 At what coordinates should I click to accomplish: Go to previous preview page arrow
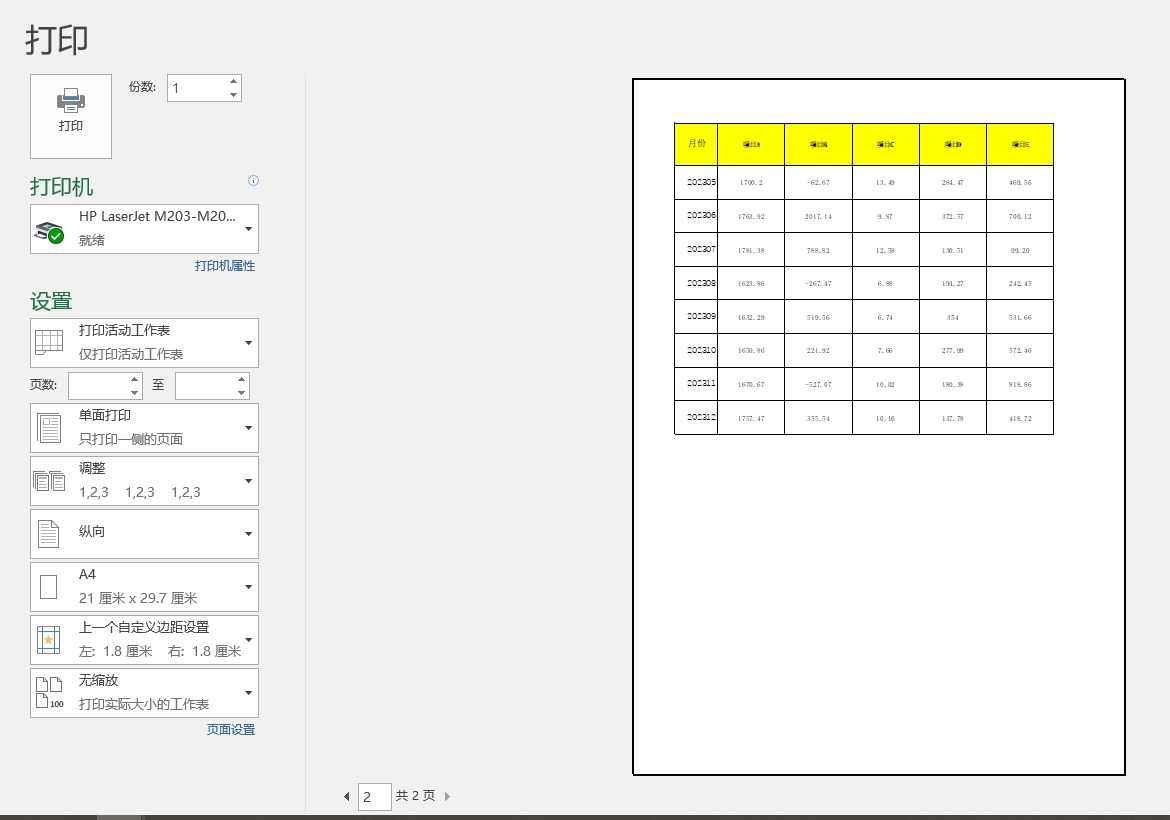(x=346, y=797)
